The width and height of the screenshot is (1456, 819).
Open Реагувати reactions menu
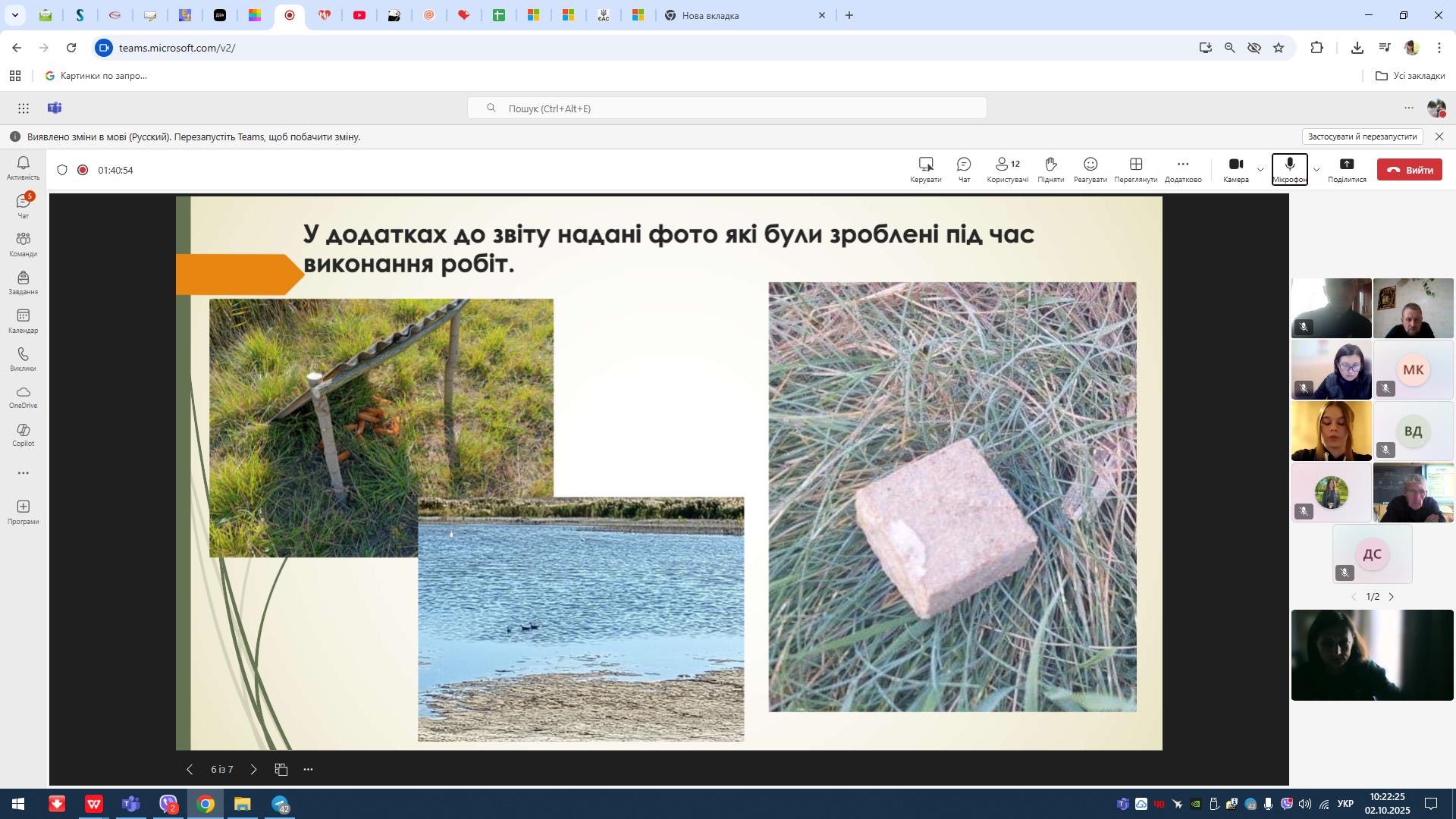(1090, 170)
